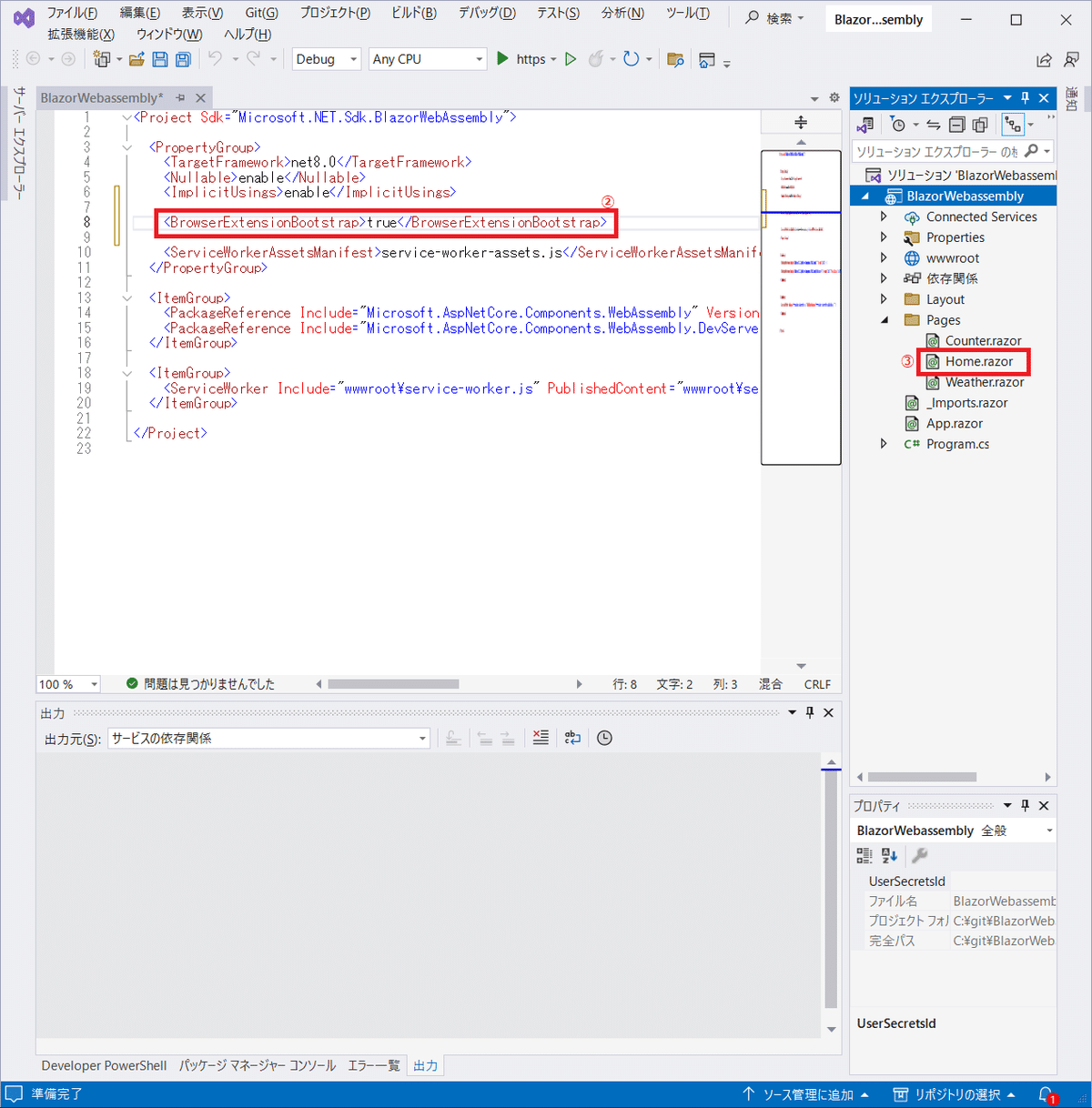Click リポジトリの選択 in the status bar
Screen dimensions: 1092x1108
[955, 1094]
